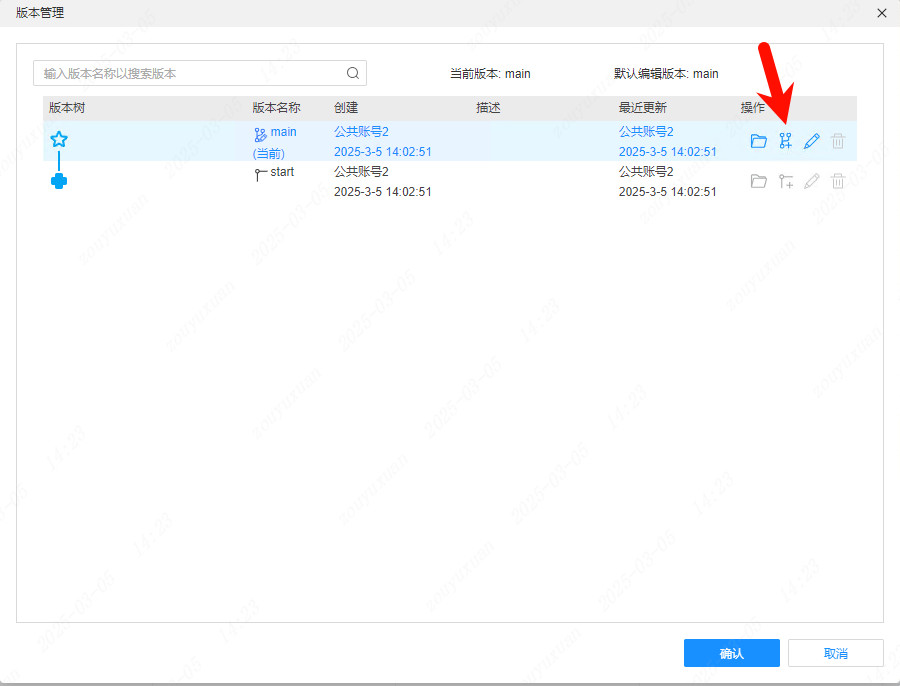Click the pencil icon on the start row

[811, 180]
